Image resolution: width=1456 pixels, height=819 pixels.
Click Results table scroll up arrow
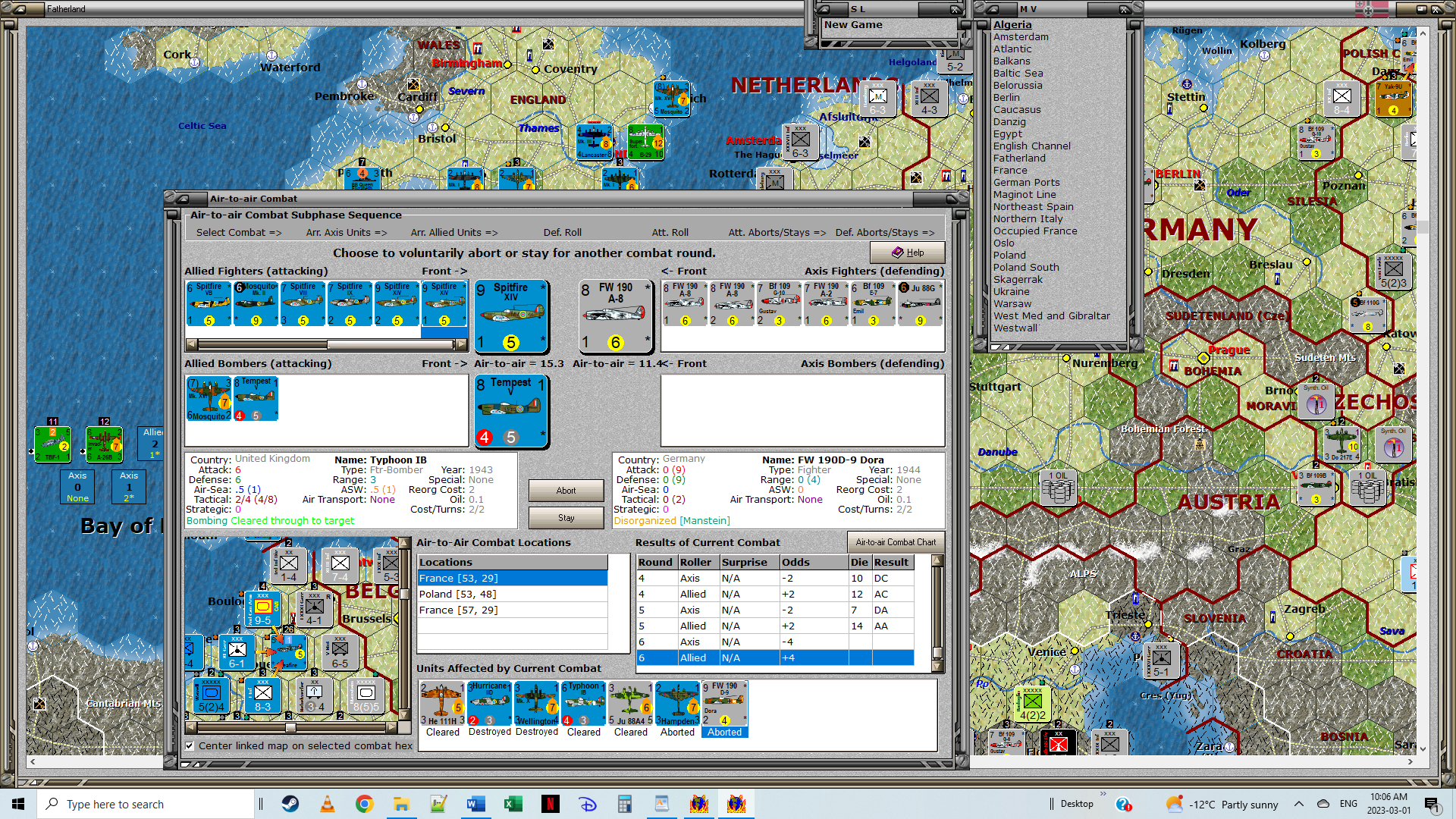pos(938,561)
